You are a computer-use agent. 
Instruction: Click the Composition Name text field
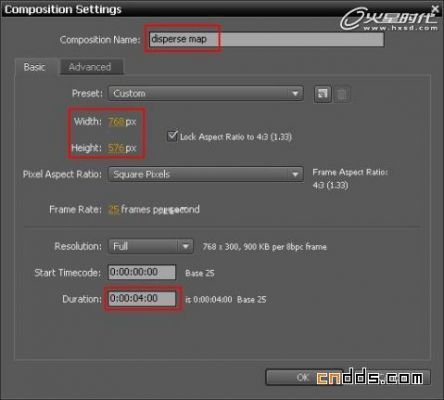pyautogui.click(x=266, y=39)
